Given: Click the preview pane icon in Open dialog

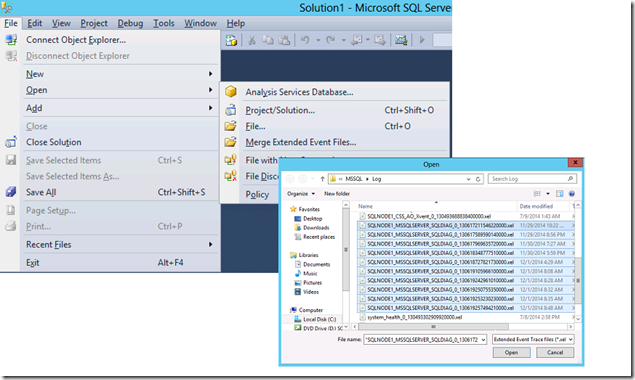Looking at the screenshot, I should tap(560, 194).
